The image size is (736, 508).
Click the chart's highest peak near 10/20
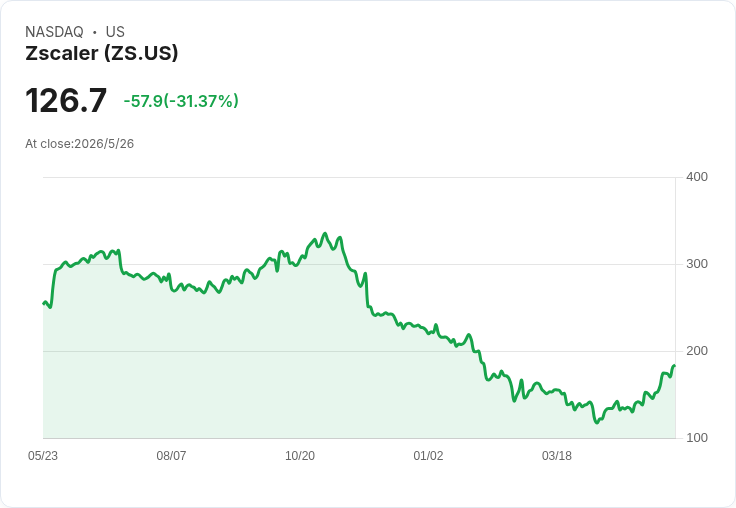tap(325, 233)
